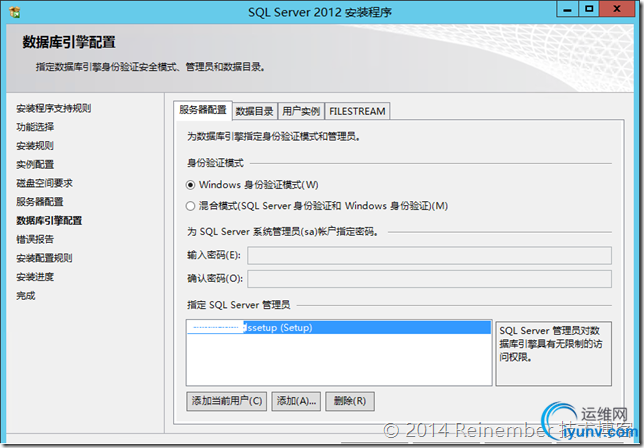Image resolution: width=644 pixels, height=448 pixels.
Task: Maximize the SQL Server 2012 setup window
Action: [x=589, y=9]
